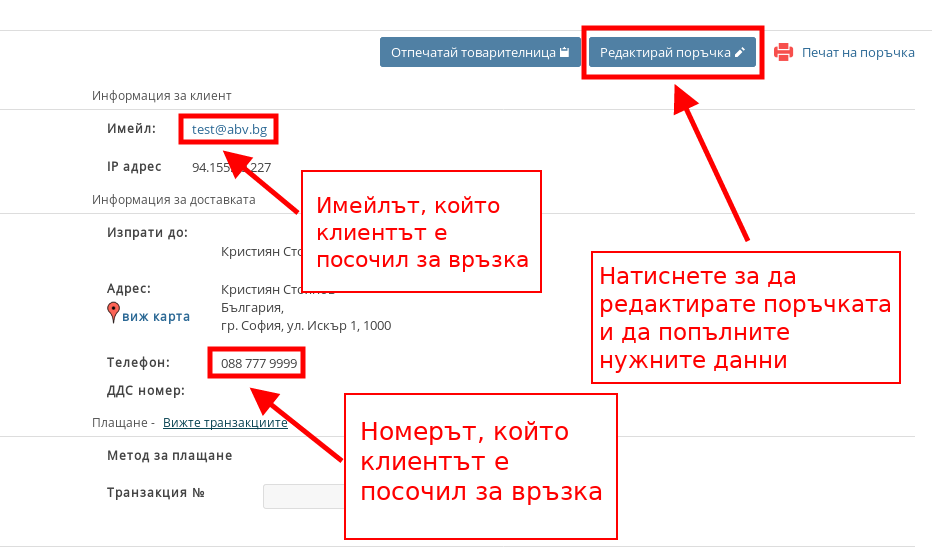Click the annotation box about editing the order

click(x=745, y=317)
